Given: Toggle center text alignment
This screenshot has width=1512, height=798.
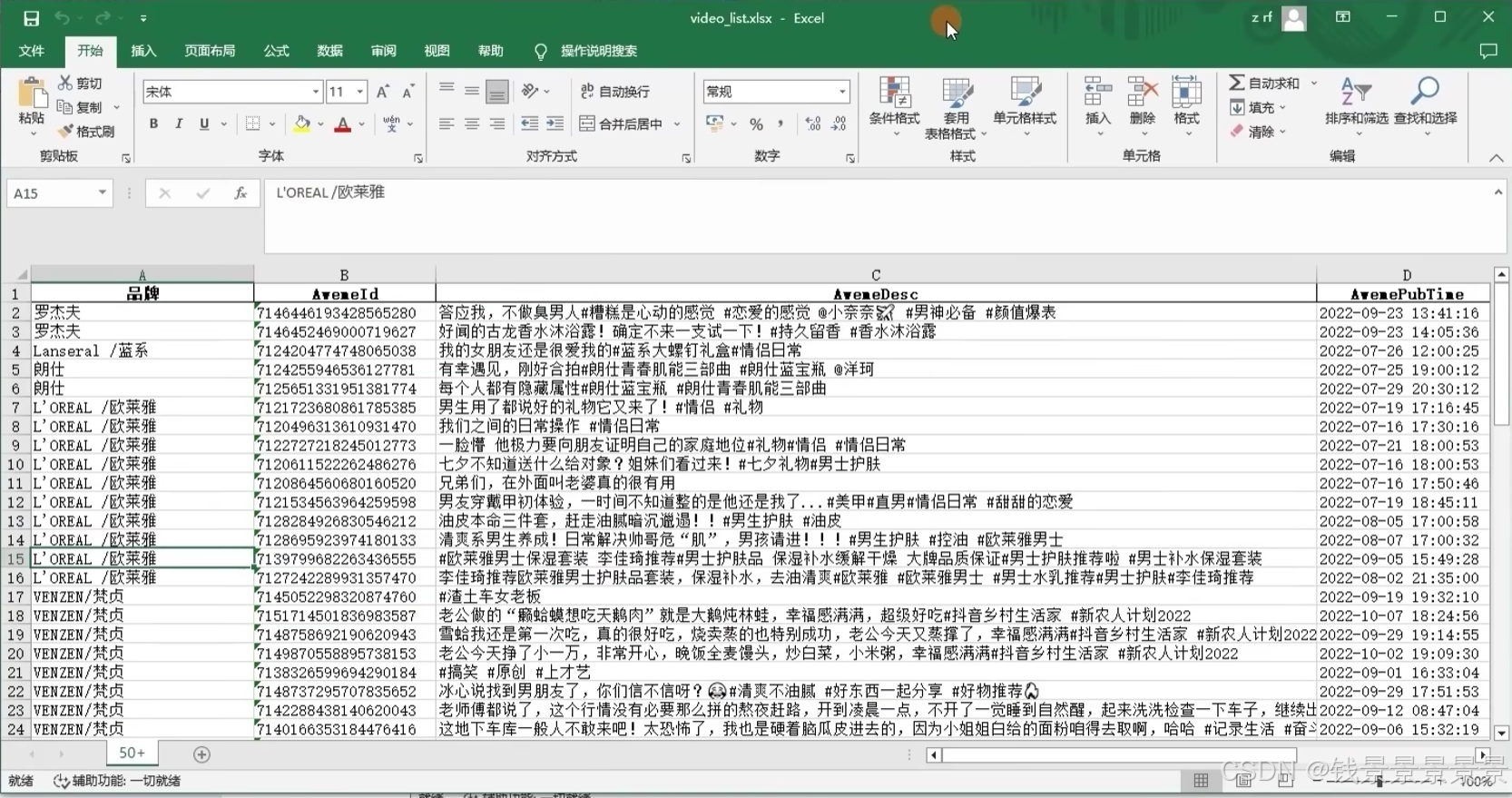Looking at the screenshot, I should [472, 124].
